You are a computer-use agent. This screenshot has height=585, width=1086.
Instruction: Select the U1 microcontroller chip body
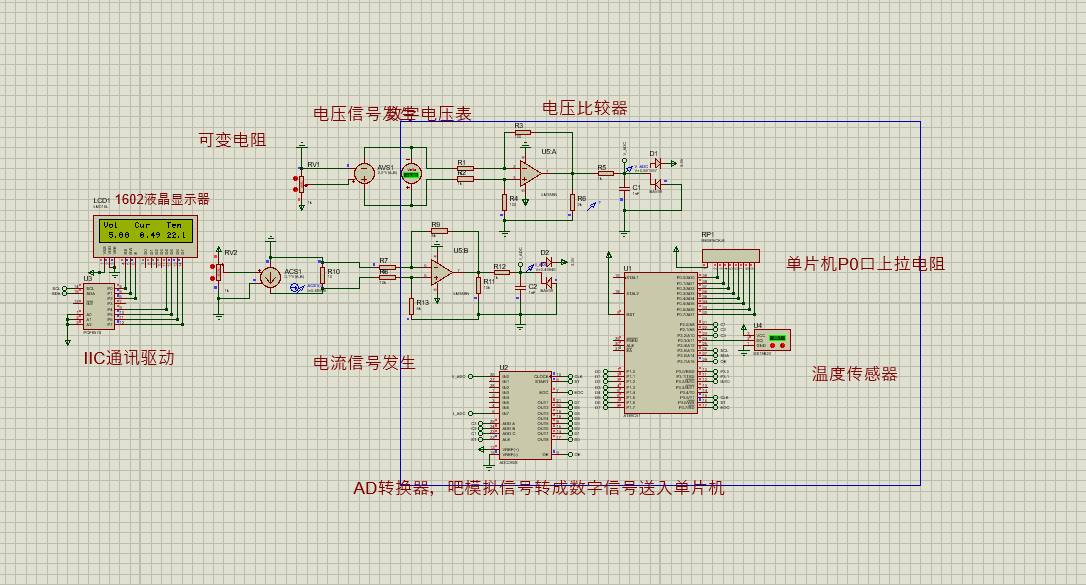660,343
